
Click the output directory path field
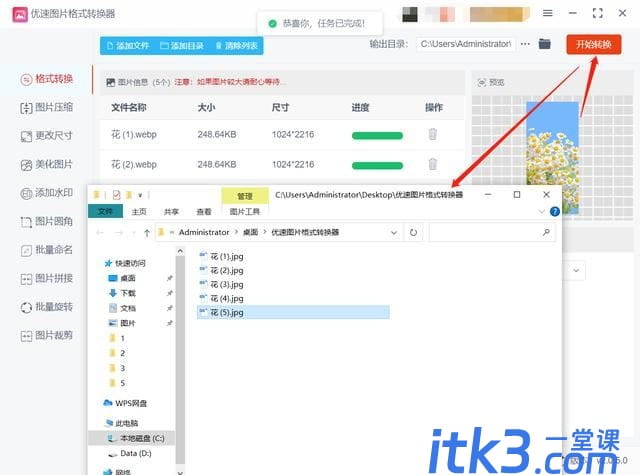click(x=466, y=44)
